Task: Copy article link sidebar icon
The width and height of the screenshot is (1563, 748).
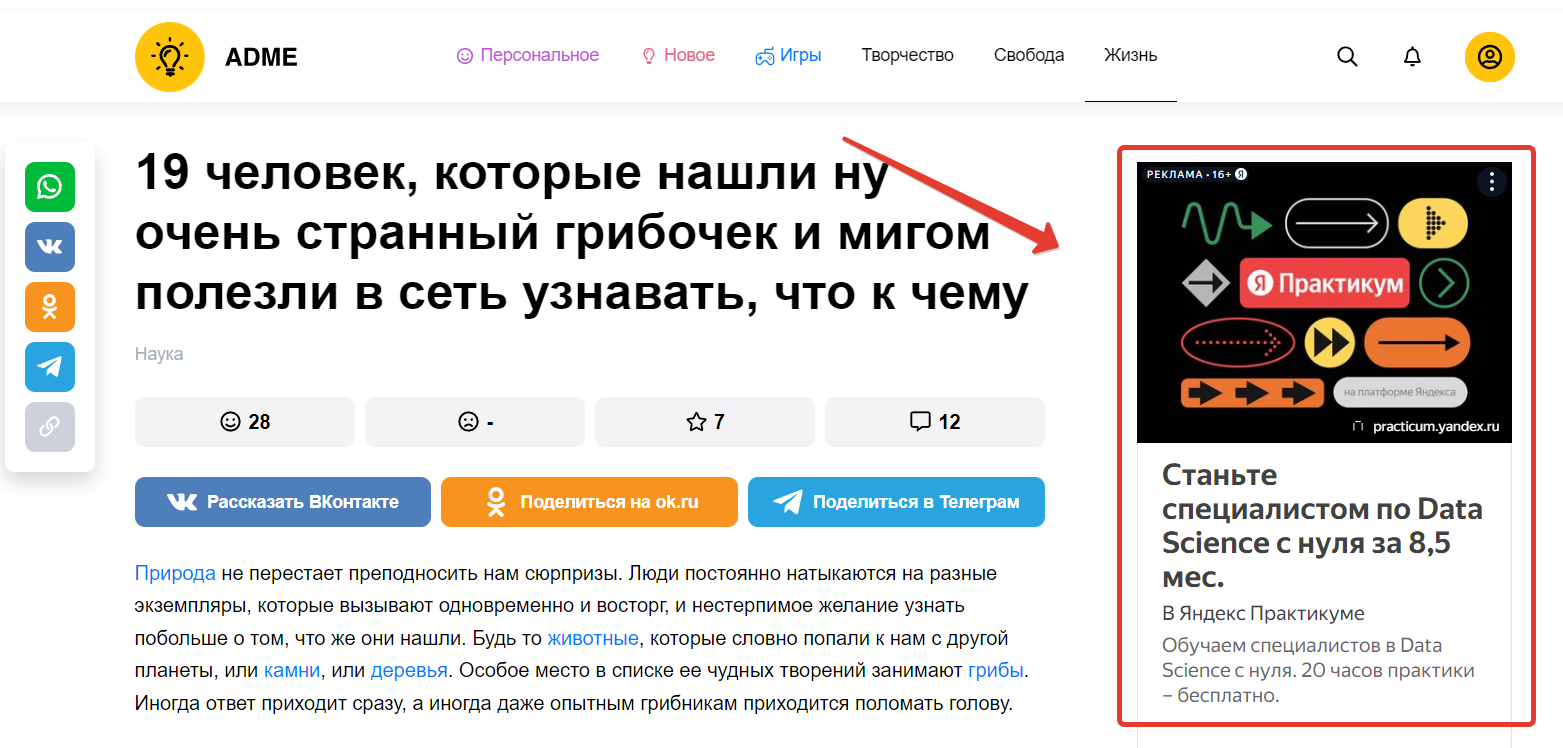Action: point(50,427)
